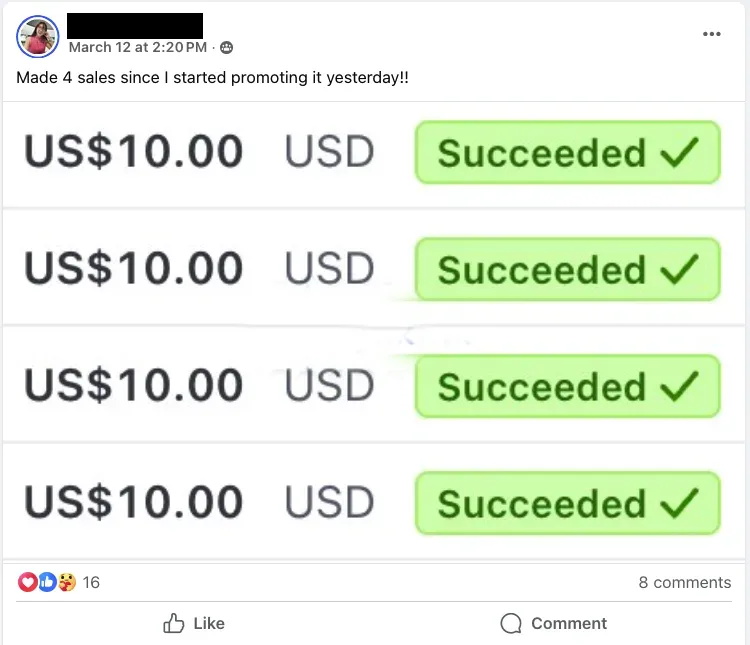
Task: Open the 8 comments link
Action: (684, 582)
